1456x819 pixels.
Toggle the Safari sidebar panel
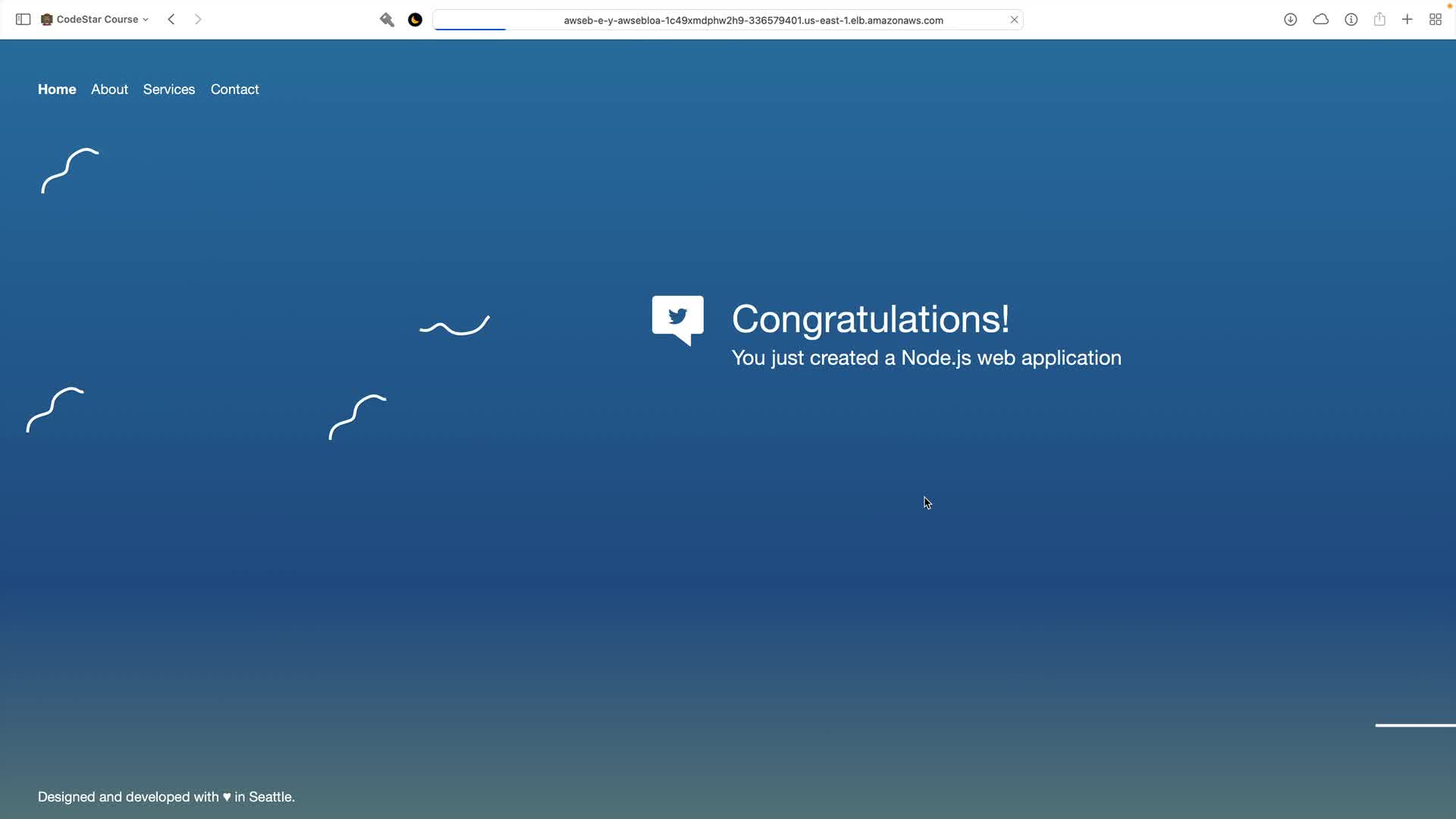pos(23,20)
